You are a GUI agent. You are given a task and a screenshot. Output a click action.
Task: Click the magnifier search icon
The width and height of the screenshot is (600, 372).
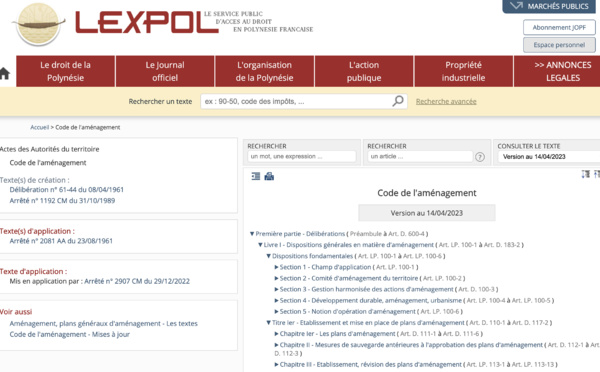(x=398, y=101)
